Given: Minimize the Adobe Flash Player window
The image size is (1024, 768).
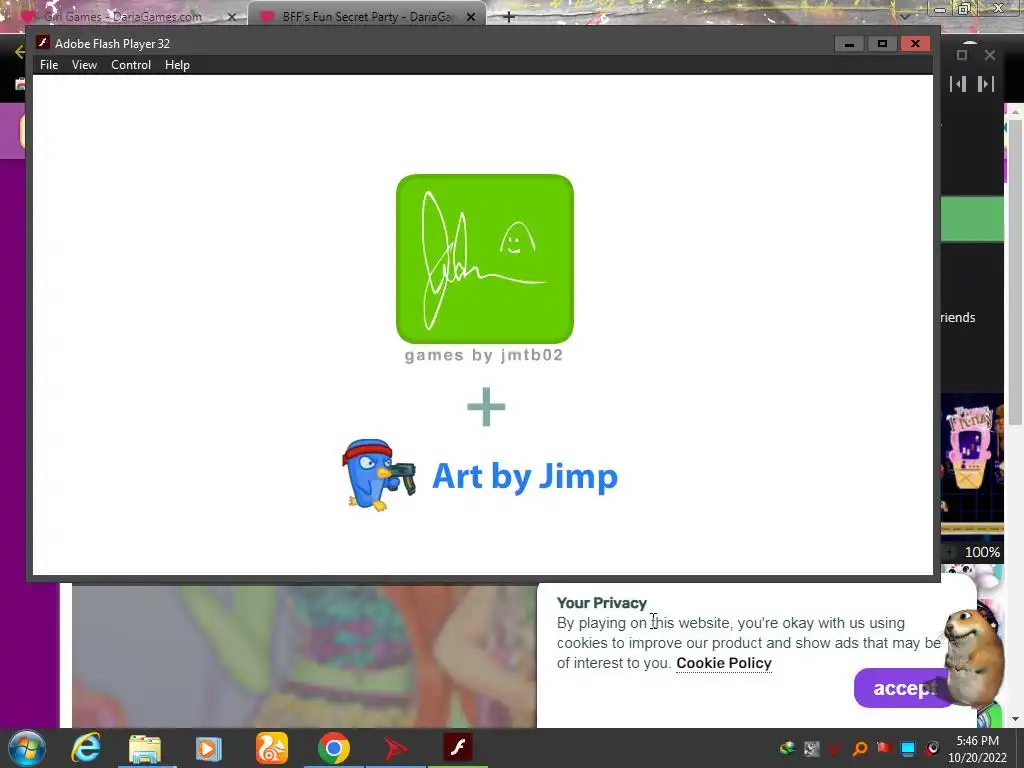Looking at the screenshot, I should click(x=850, y=44).
